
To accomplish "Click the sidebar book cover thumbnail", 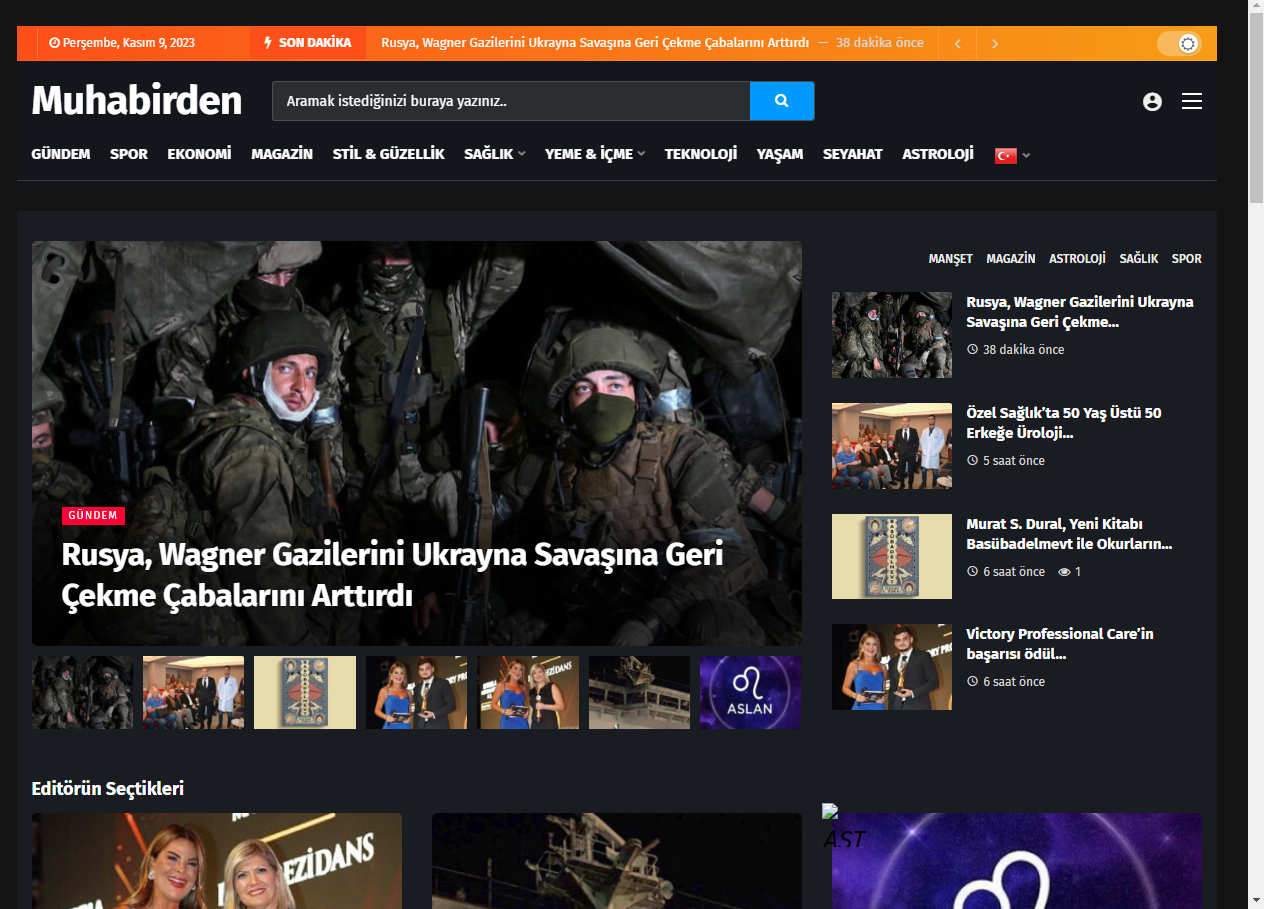I will click(892, 557).
